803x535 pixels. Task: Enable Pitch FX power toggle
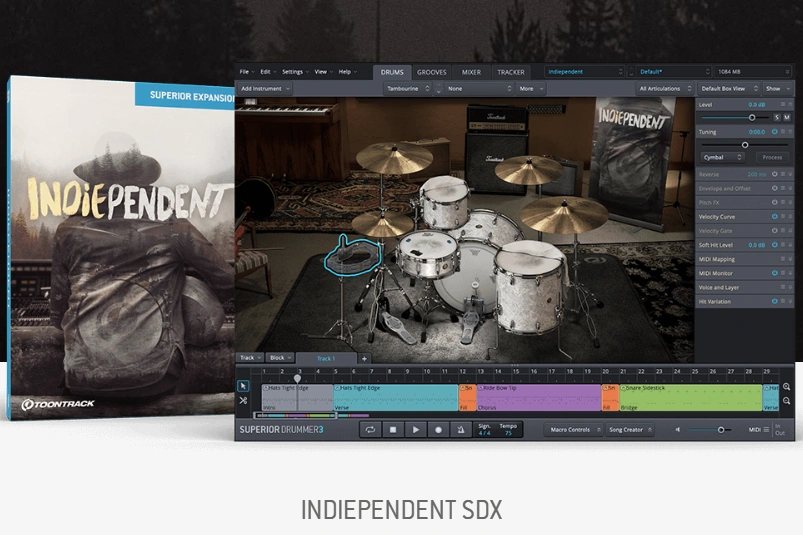[x=774, y=203]
